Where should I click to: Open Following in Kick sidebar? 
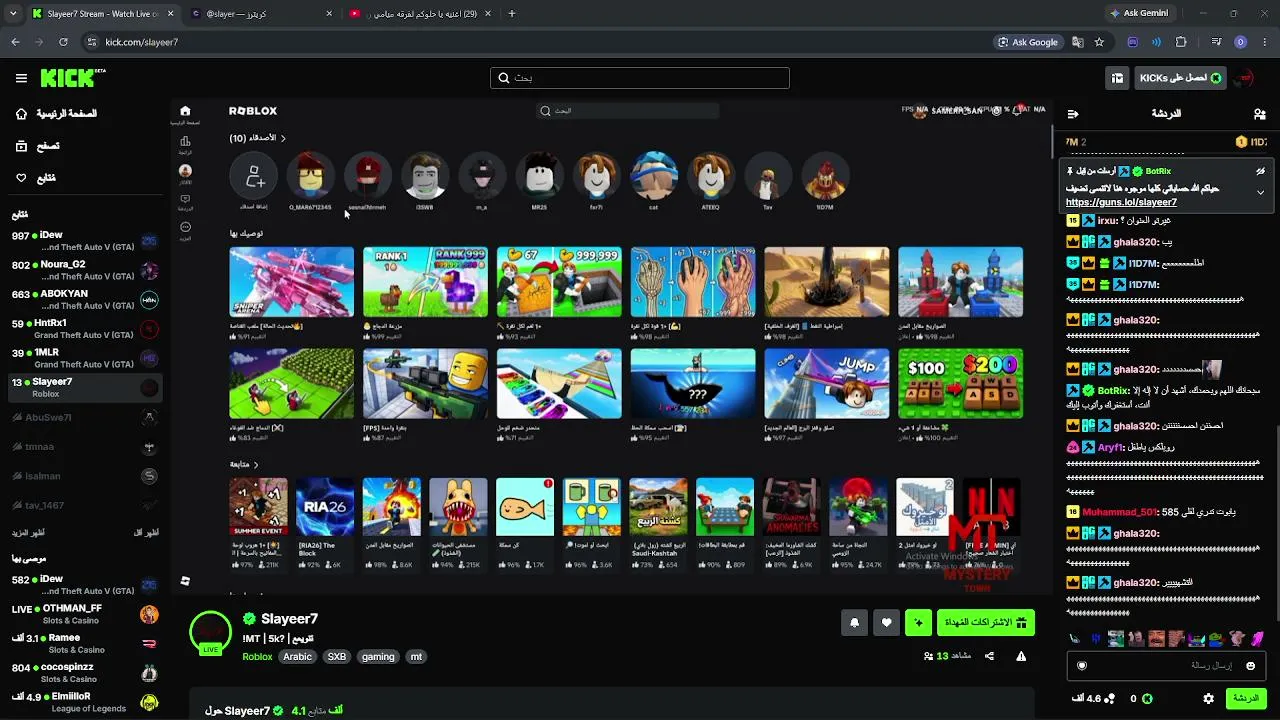pos(35,178)
